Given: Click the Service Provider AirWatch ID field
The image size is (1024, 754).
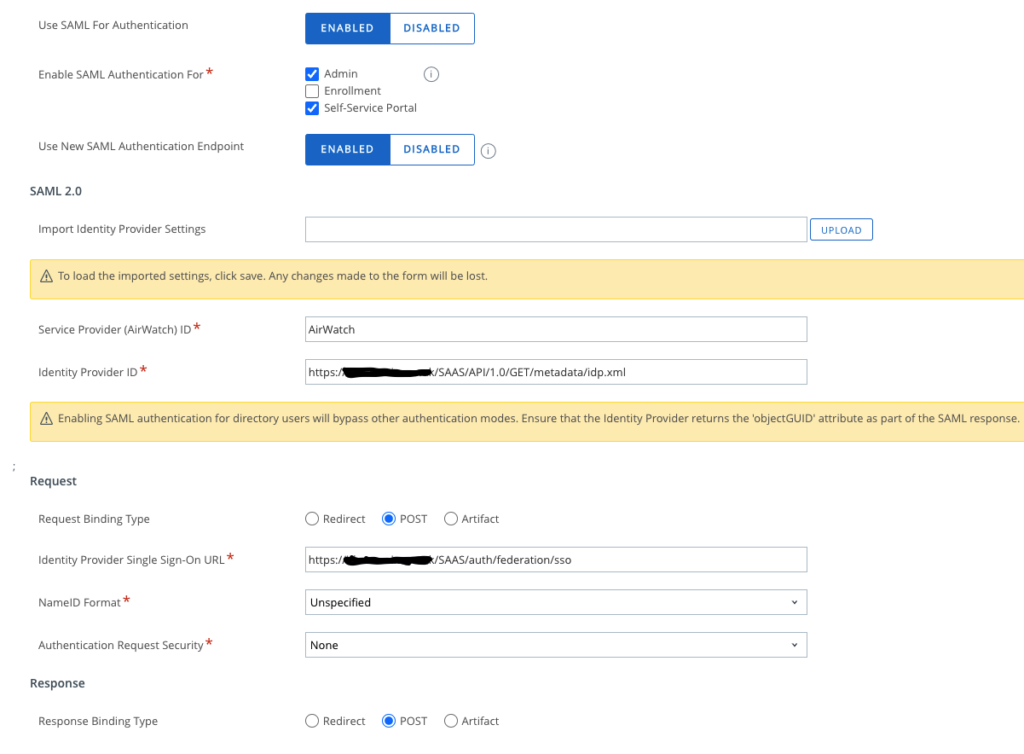Looking at the screenshot, I should coord(556,328).
